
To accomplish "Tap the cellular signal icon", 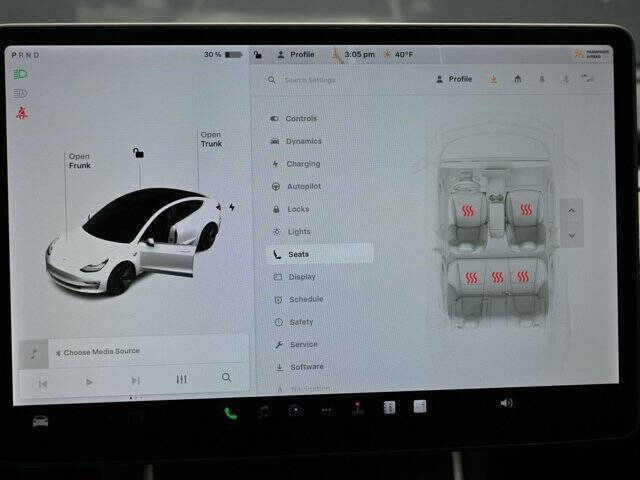I will click(588, 78).
